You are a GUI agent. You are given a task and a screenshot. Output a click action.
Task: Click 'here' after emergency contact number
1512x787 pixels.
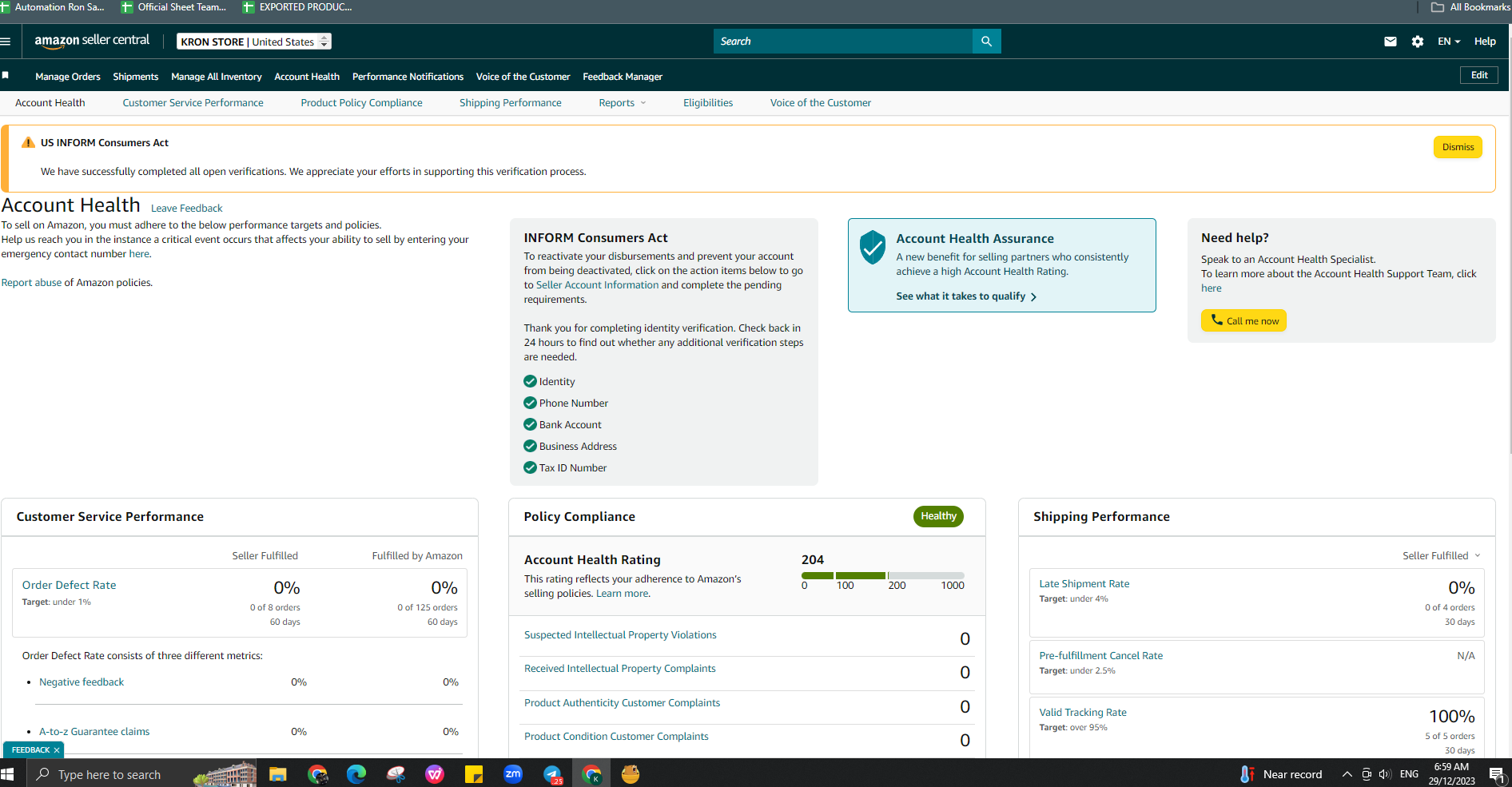(139, 254)
